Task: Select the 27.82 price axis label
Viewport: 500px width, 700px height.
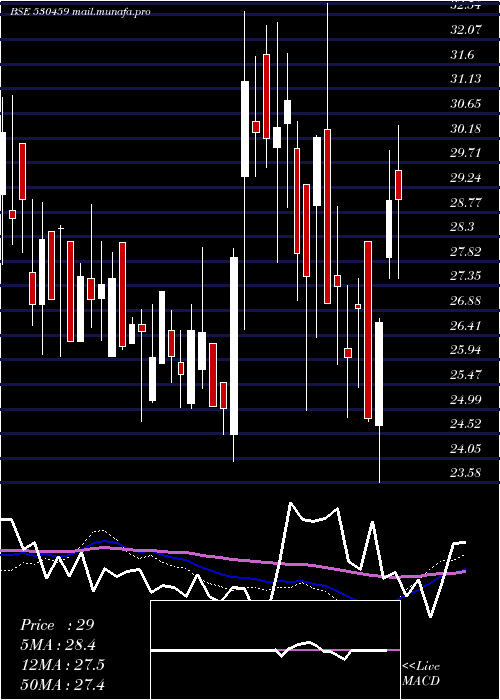Action: (466, 252)
